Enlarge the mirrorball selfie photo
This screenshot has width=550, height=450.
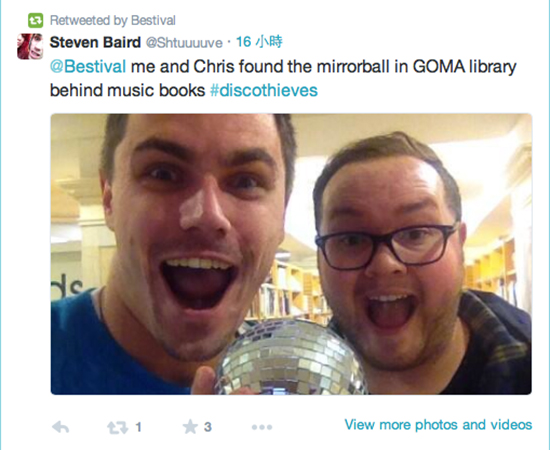tap(291, 254)
